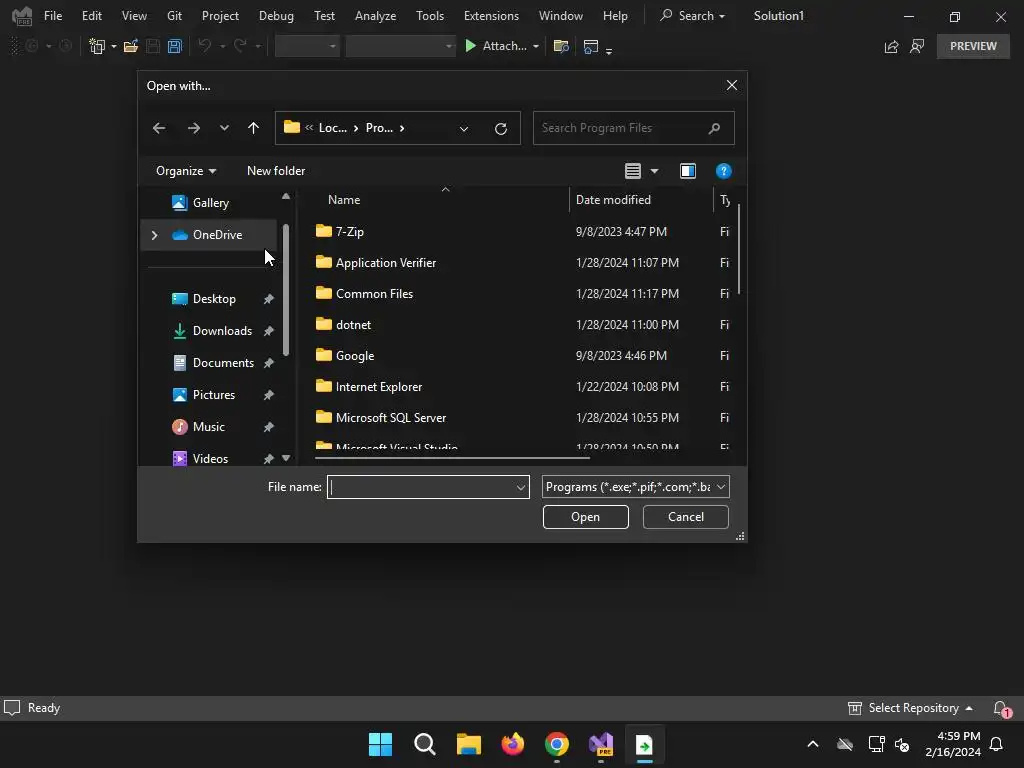The image size is (1024, 768).
Task: Open the Debug menu
Action: [276, 16]
